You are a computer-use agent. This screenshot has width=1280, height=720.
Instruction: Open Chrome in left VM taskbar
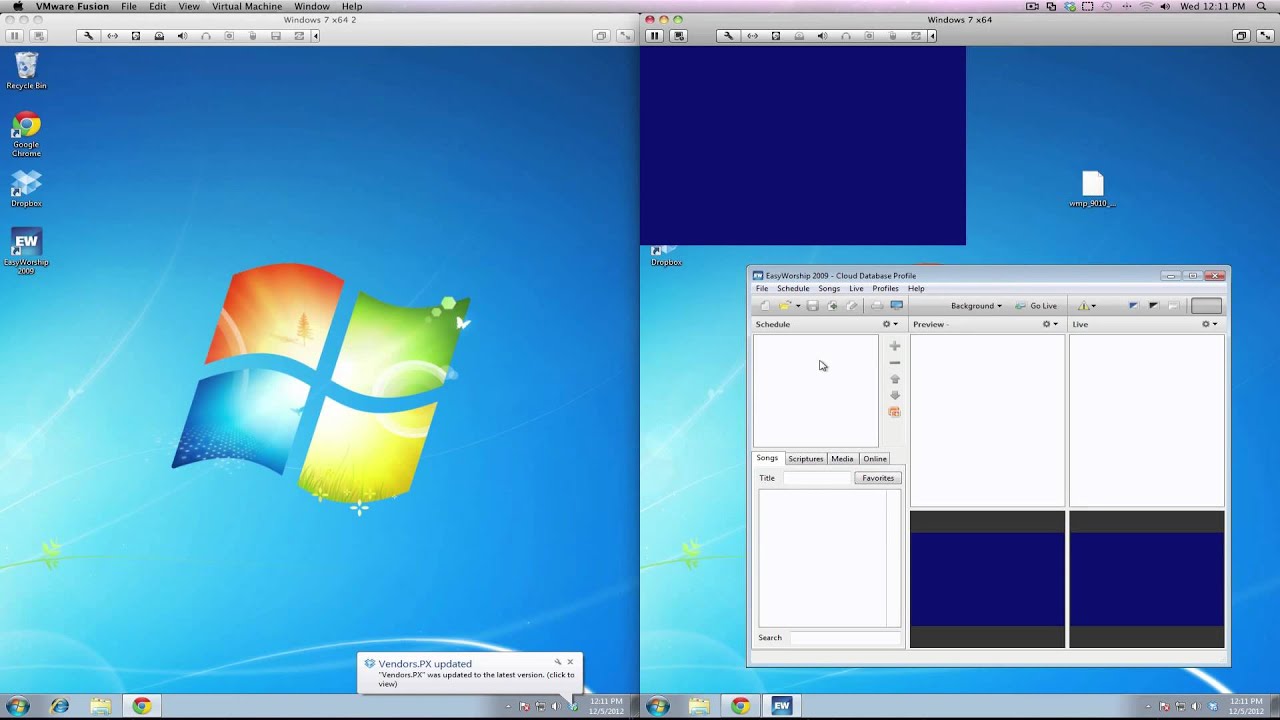[142, 706]
